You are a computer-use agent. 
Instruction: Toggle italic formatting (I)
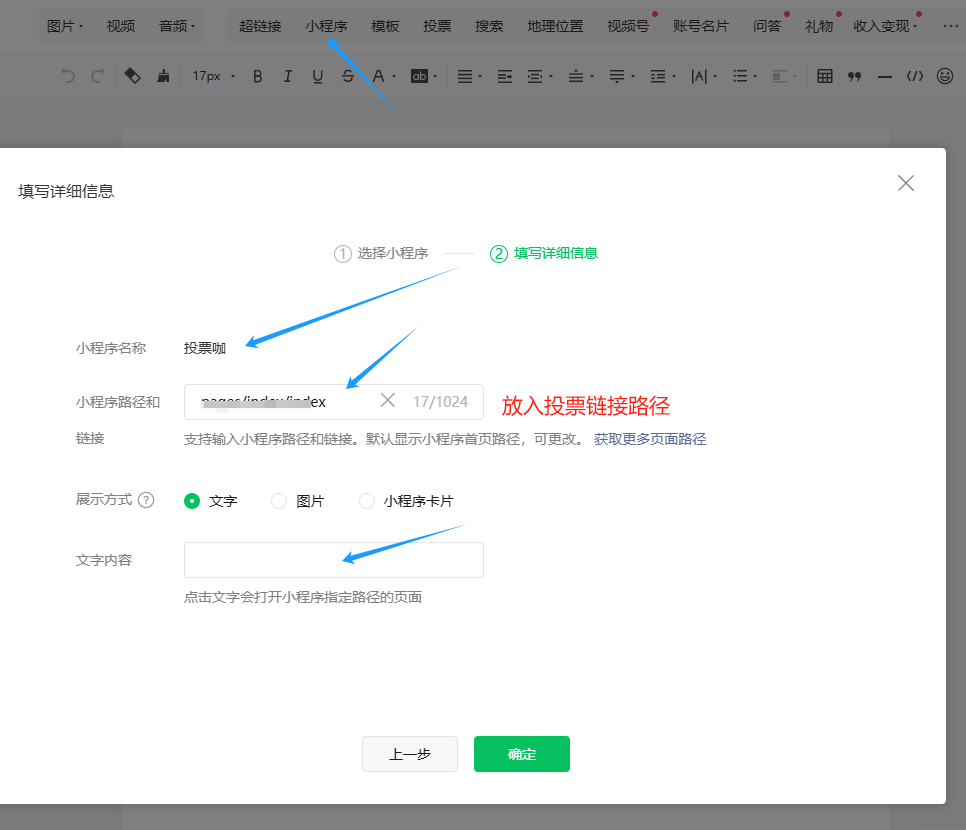click(288, 76)
